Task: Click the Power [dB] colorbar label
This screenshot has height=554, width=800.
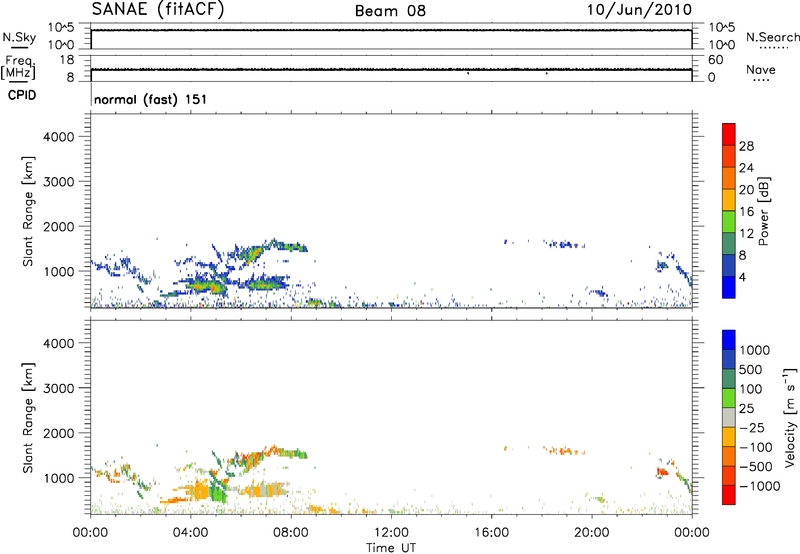Action: (763, 211)
